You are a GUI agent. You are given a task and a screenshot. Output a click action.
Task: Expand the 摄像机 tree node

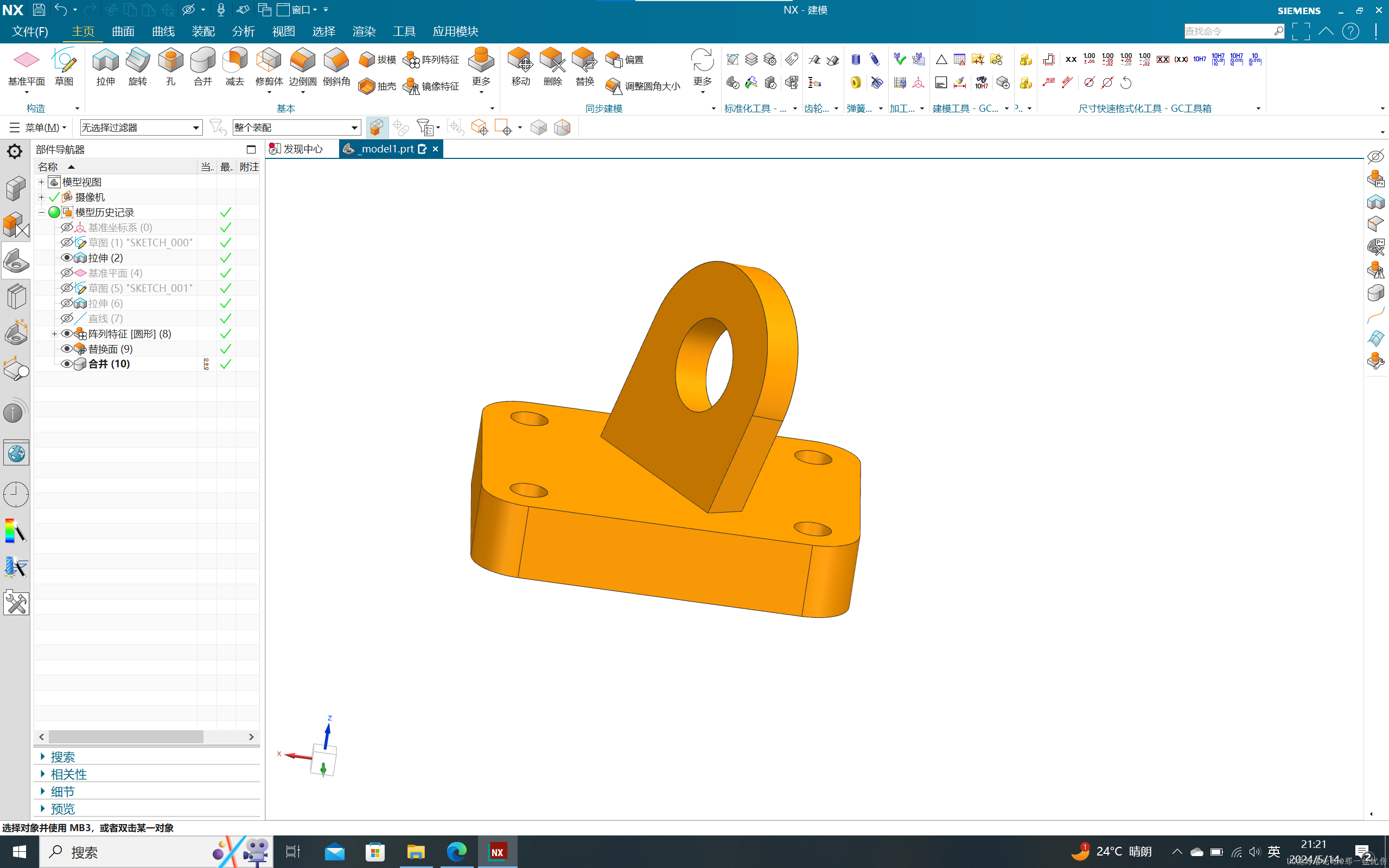pyautogui.click(x=41, y=197)
